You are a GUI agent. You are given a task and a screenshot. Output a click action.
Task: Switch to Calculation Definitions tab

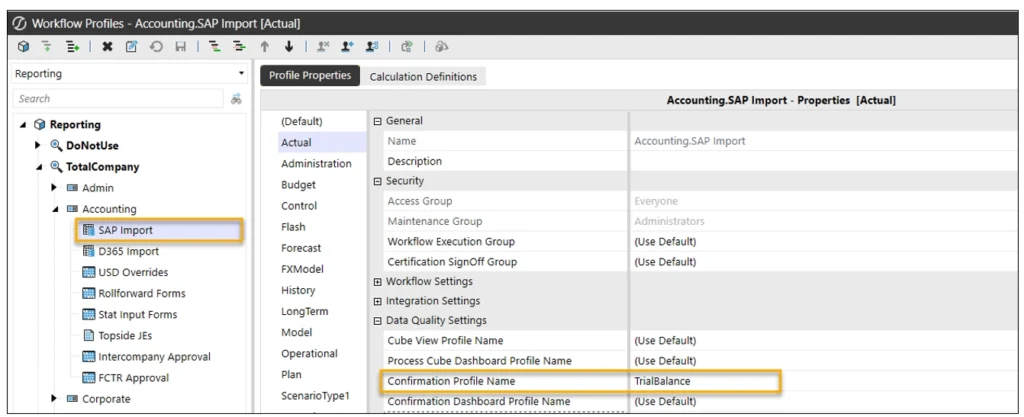click(423, 76)
